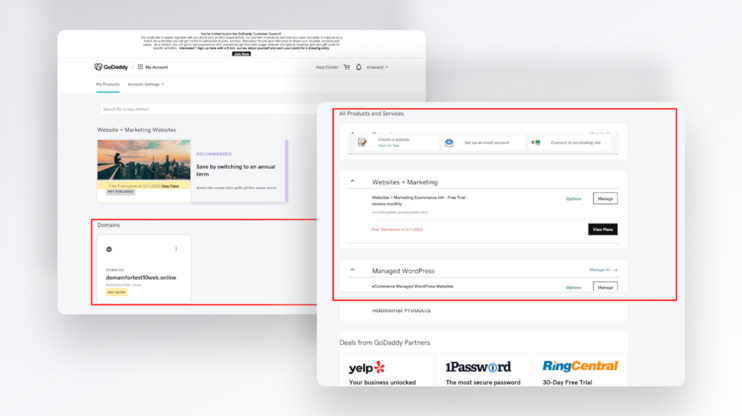742x416 pixels.
Task: Click the notifications bell icon
Action: (359, 67)
